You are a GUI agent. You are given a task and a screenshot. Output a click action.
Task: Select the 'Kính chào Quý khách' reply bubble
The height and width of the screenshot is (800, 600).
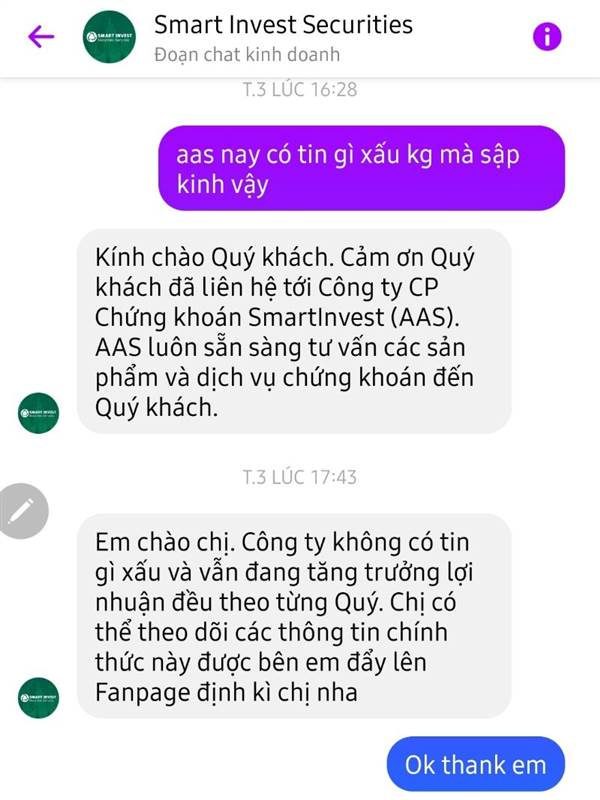pos(294,331)
